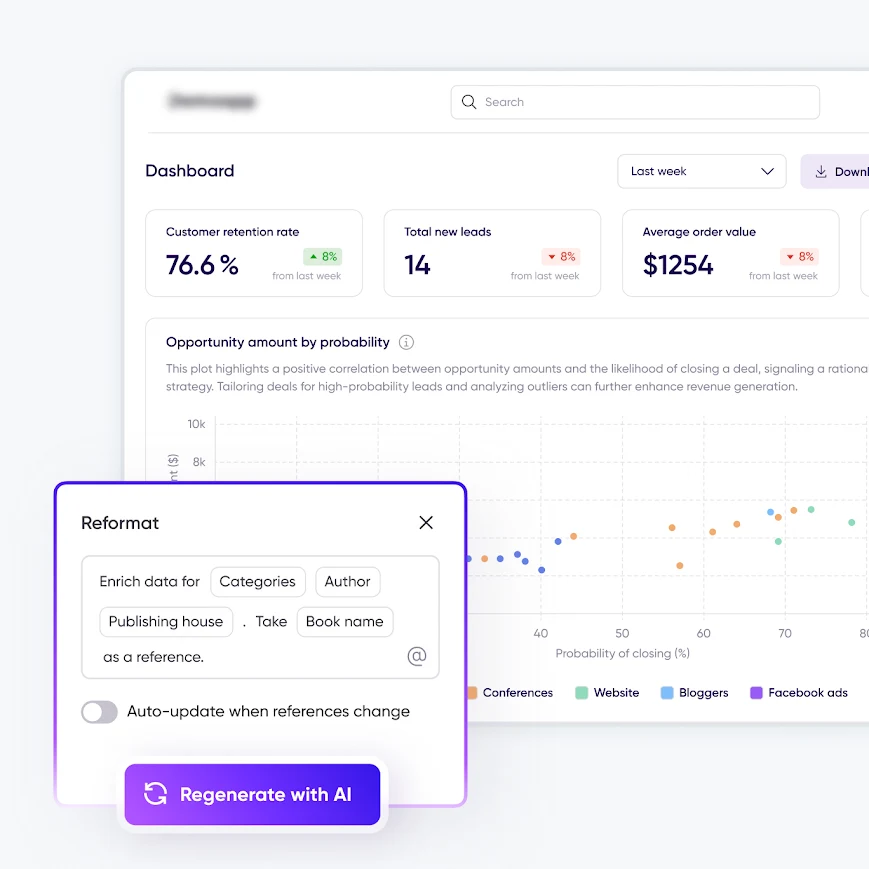Select the Author tag chip
Screen dimensions: 869x869
(347, 582)
